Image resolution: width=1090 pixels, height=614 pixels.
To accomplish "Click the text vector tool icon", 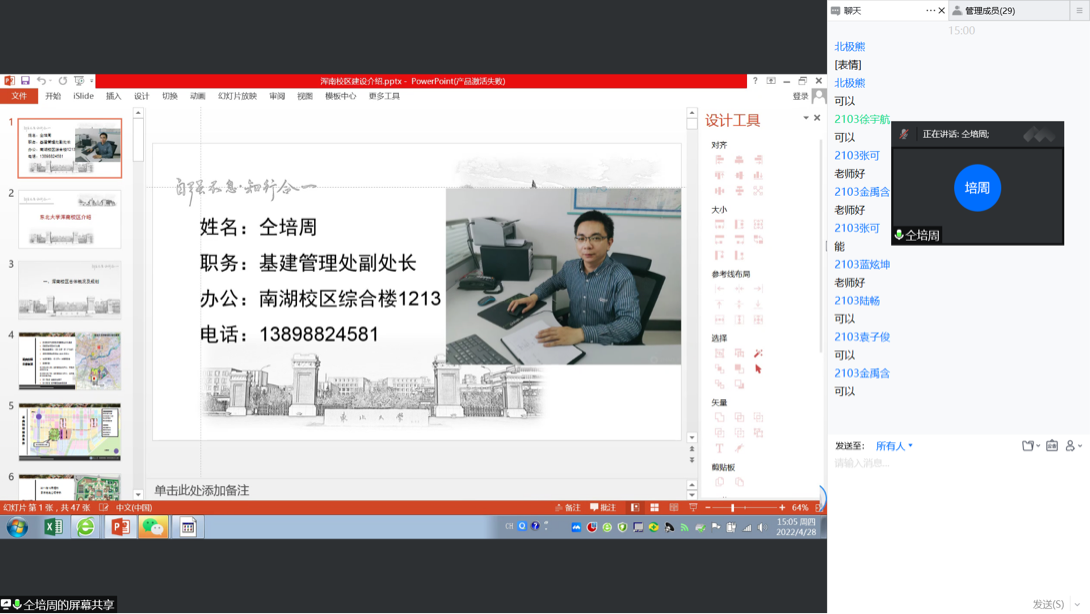I will (719, 448).
